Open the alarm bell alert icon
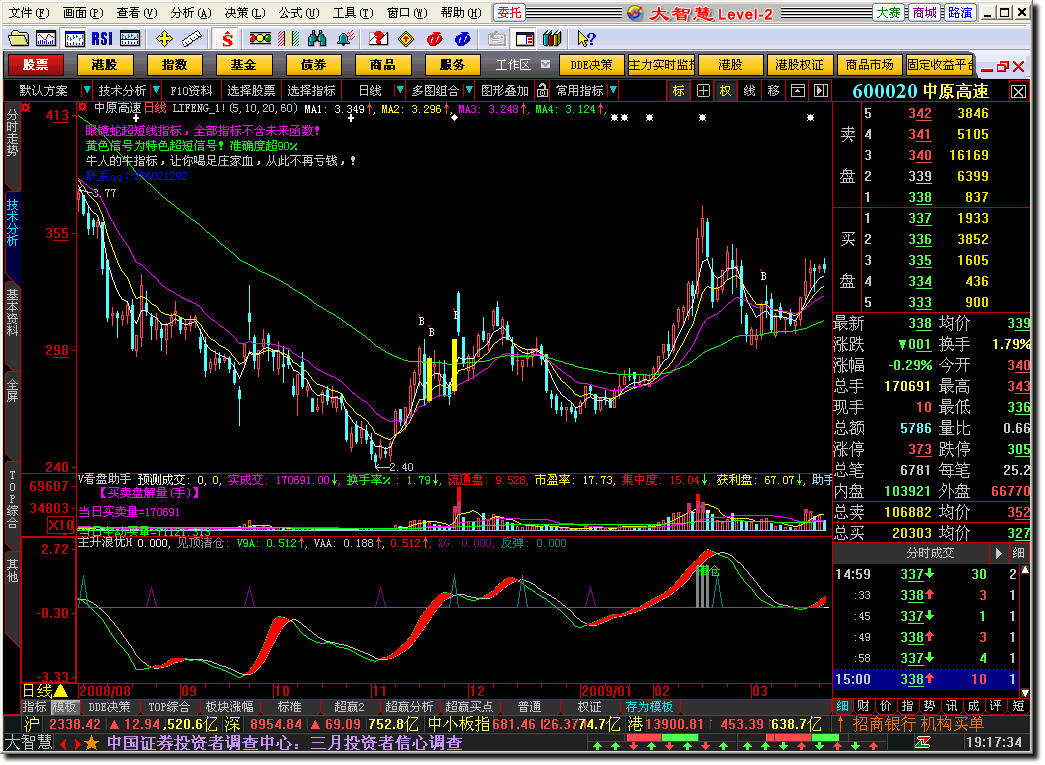The width and height of the screenshot is (1045, 765). click(345, 39)
